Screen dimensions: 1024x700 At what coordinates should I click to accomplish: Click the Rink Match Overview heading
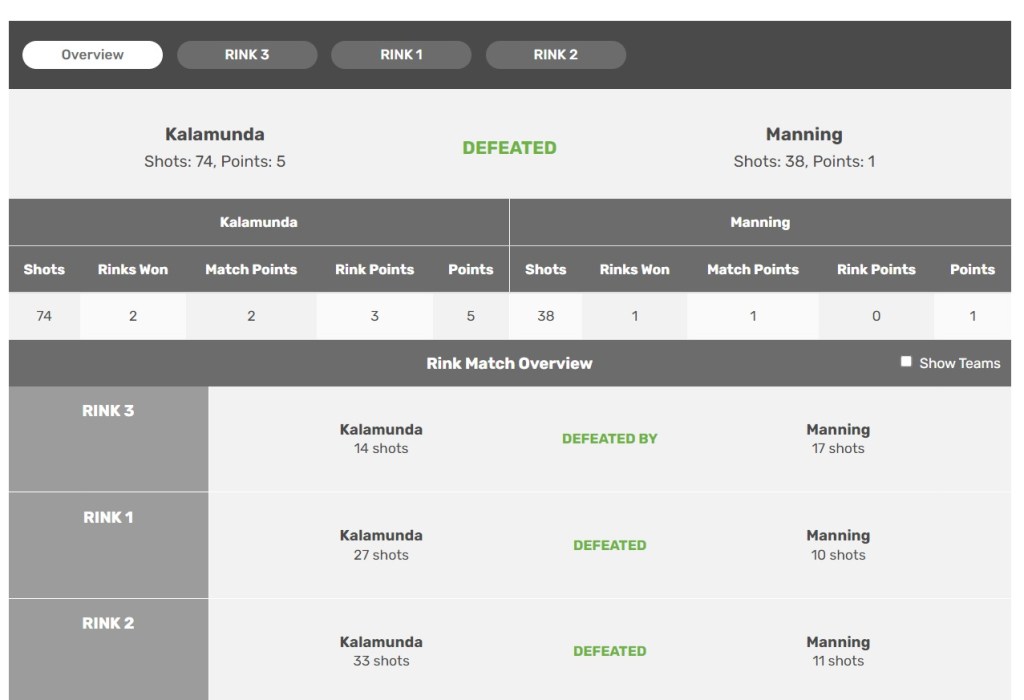pos(509,363)
